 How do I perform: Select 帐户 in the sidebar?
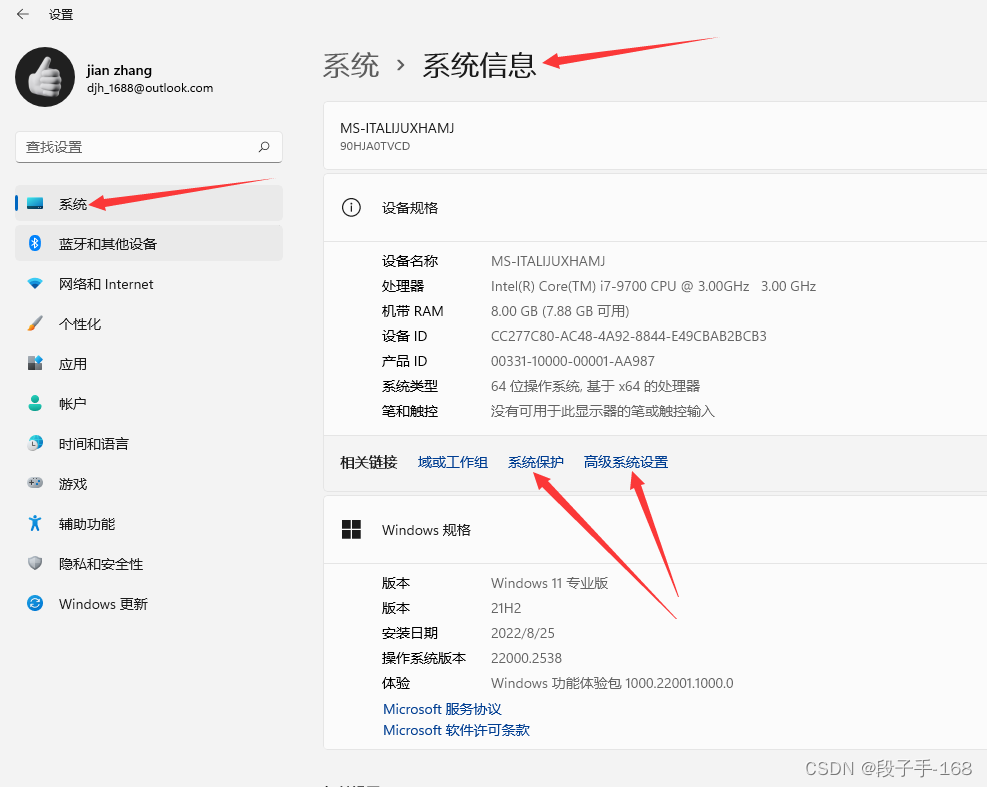click(x=149, y=404)
